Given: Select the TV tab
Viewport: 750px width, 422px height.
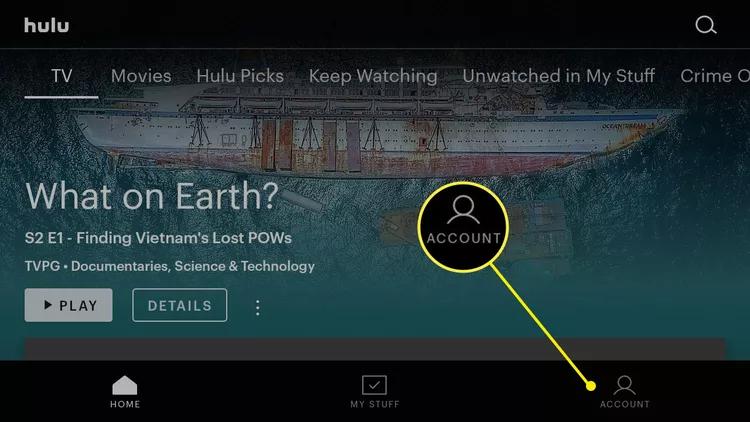Looking at the screenshot, I should (x=62, y=76).
